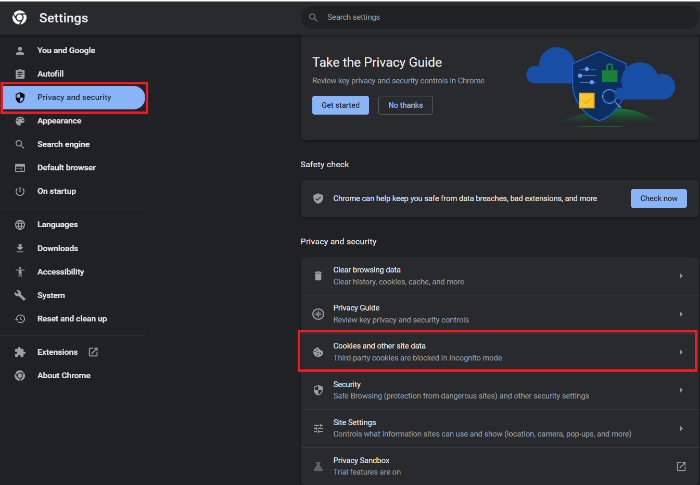Open Clear browsing data option

coord(499,276)
